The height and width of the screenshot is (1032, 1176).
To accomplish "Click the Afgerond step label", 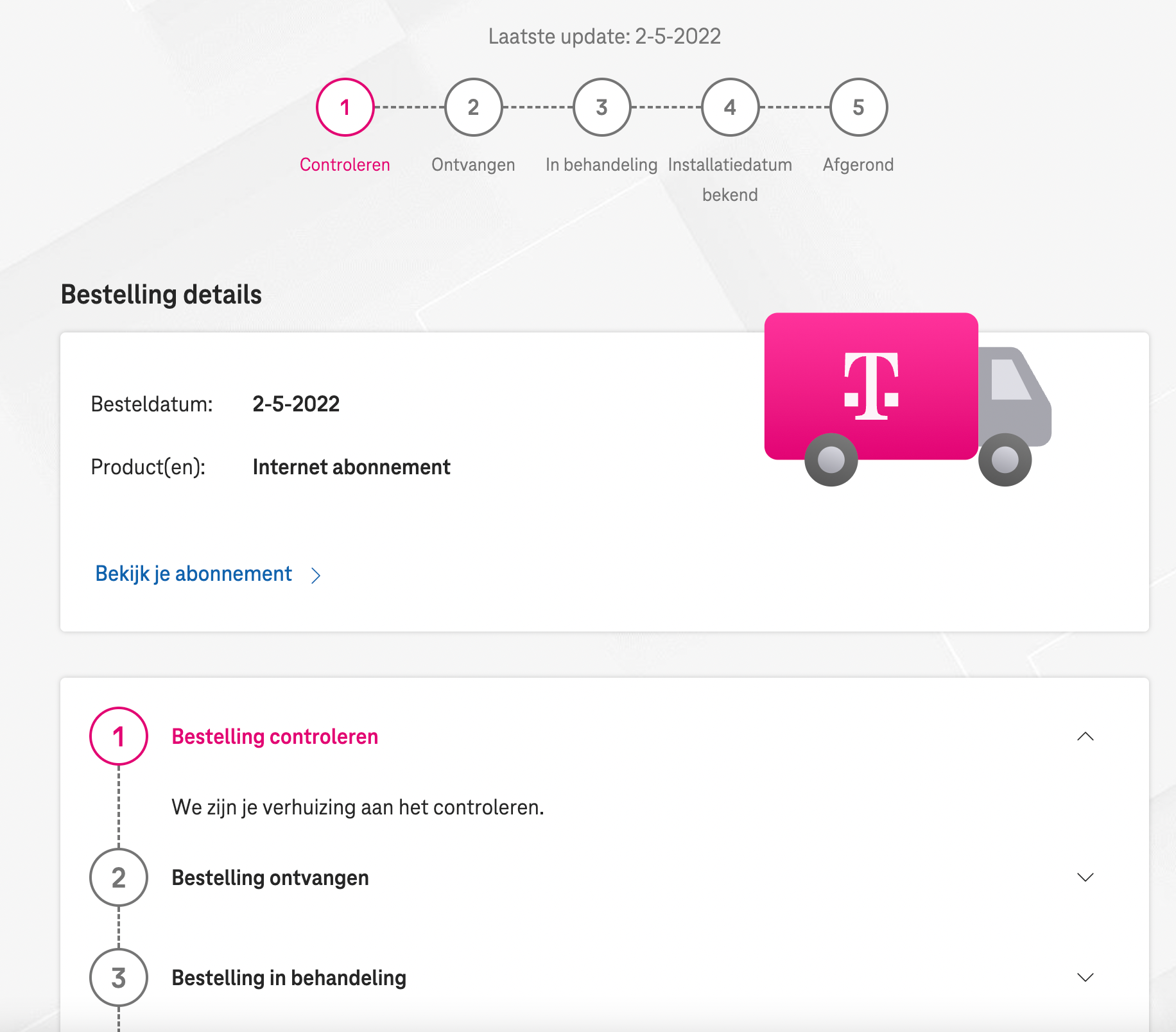I will [858, 165].
